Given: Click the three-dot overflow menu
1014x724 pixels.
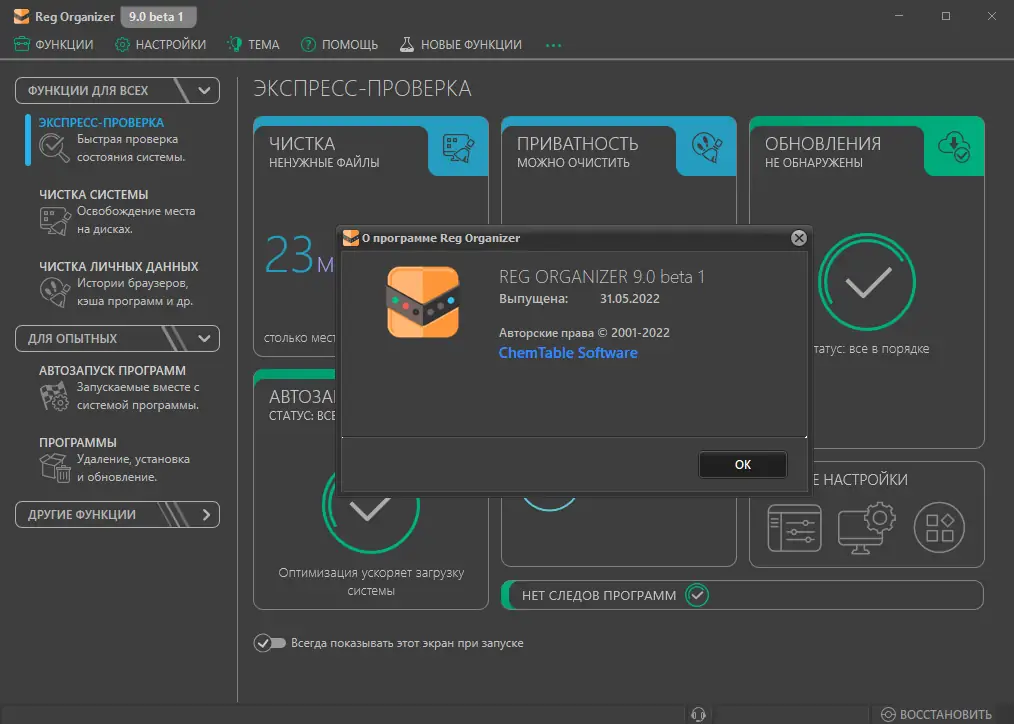Looking at the screenshot, I should 554,45.
